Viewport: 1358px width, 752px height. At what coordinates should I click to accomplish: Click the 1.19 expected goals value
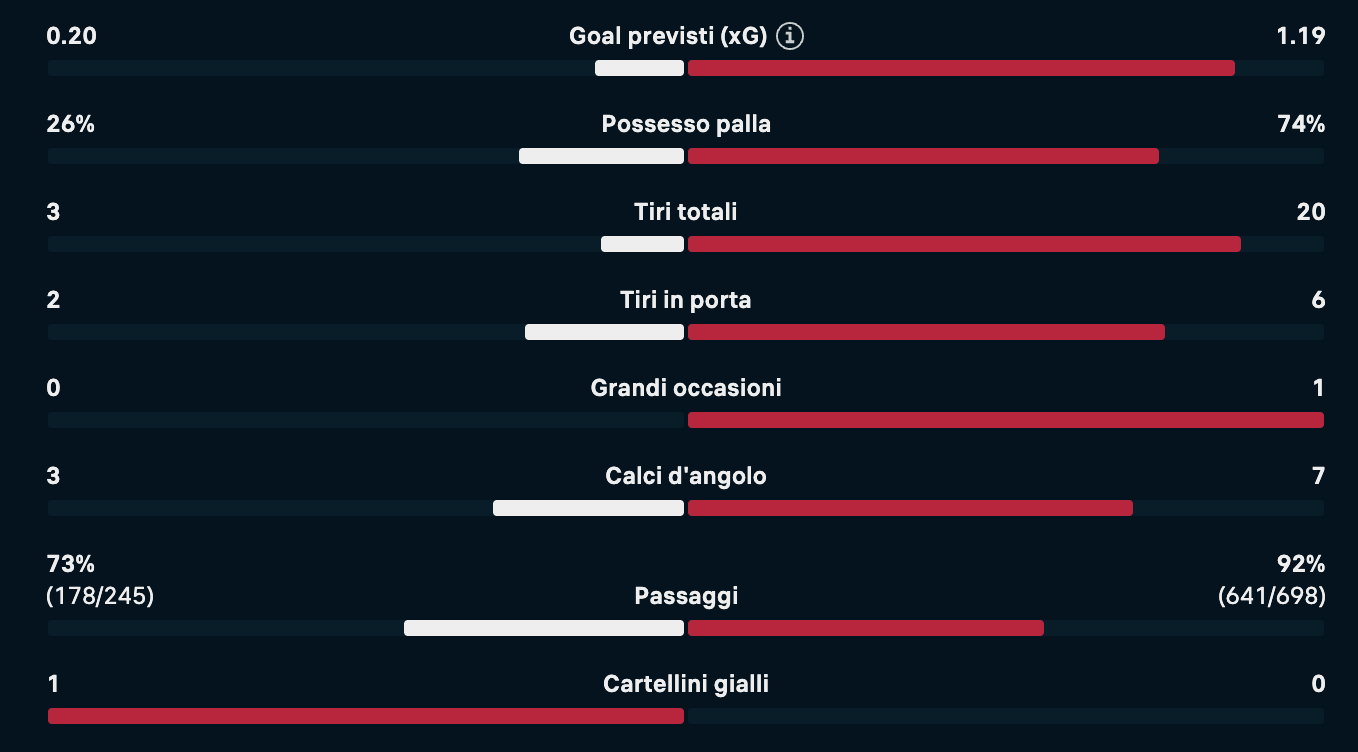tap(1300, 37)
